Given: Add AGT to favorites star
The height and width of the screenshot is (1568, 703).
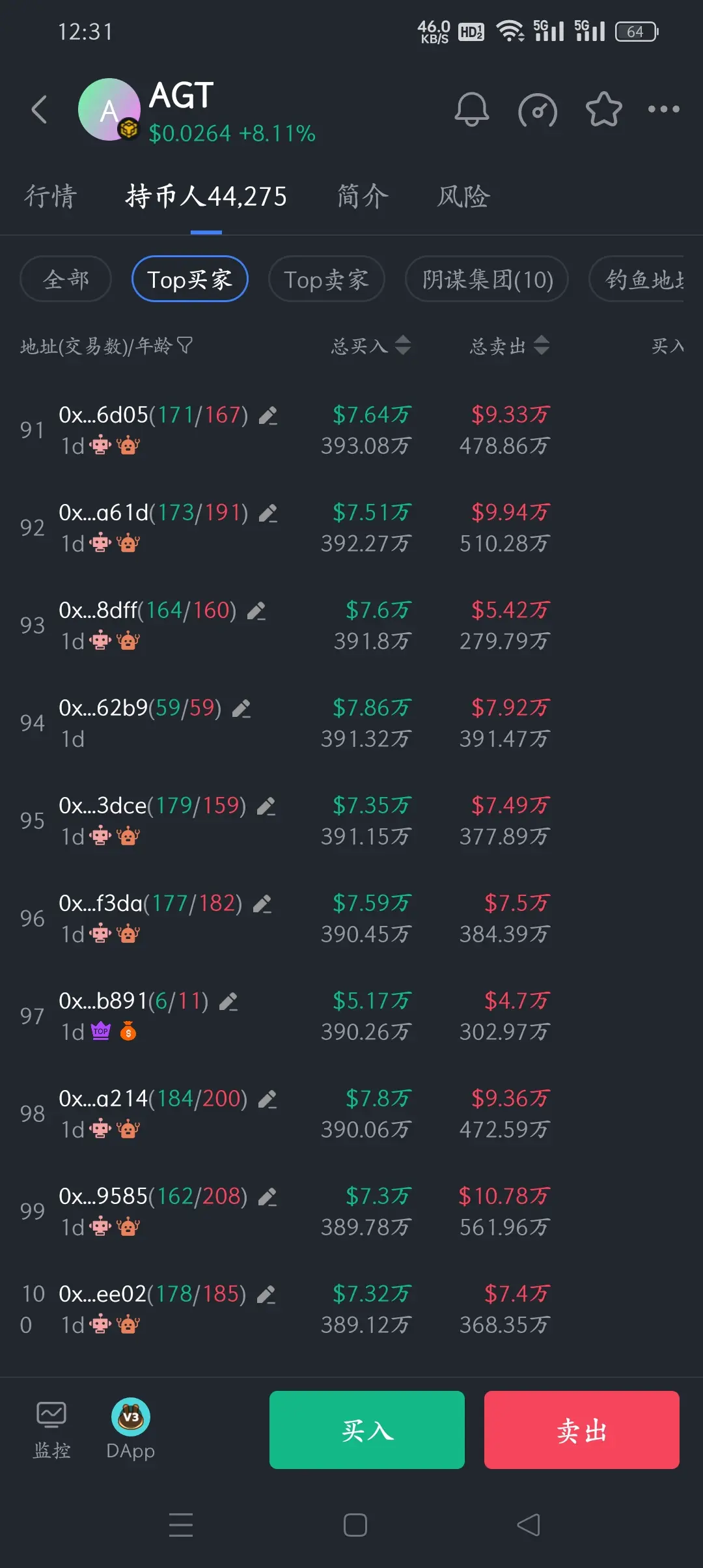Looking at the screenshot, I should click(604, 109).
